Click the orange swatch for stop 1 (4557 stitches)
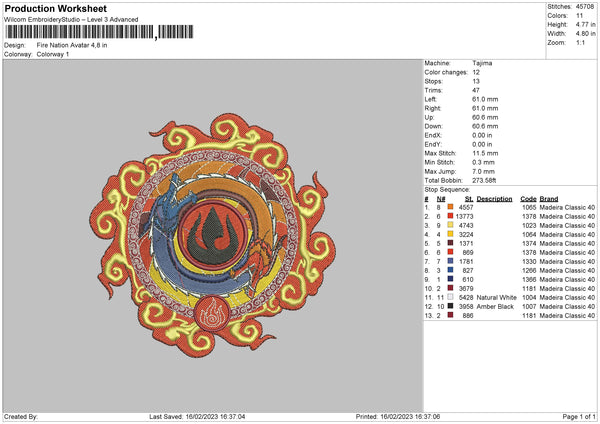The image size is (600, 424). [450, 207]
